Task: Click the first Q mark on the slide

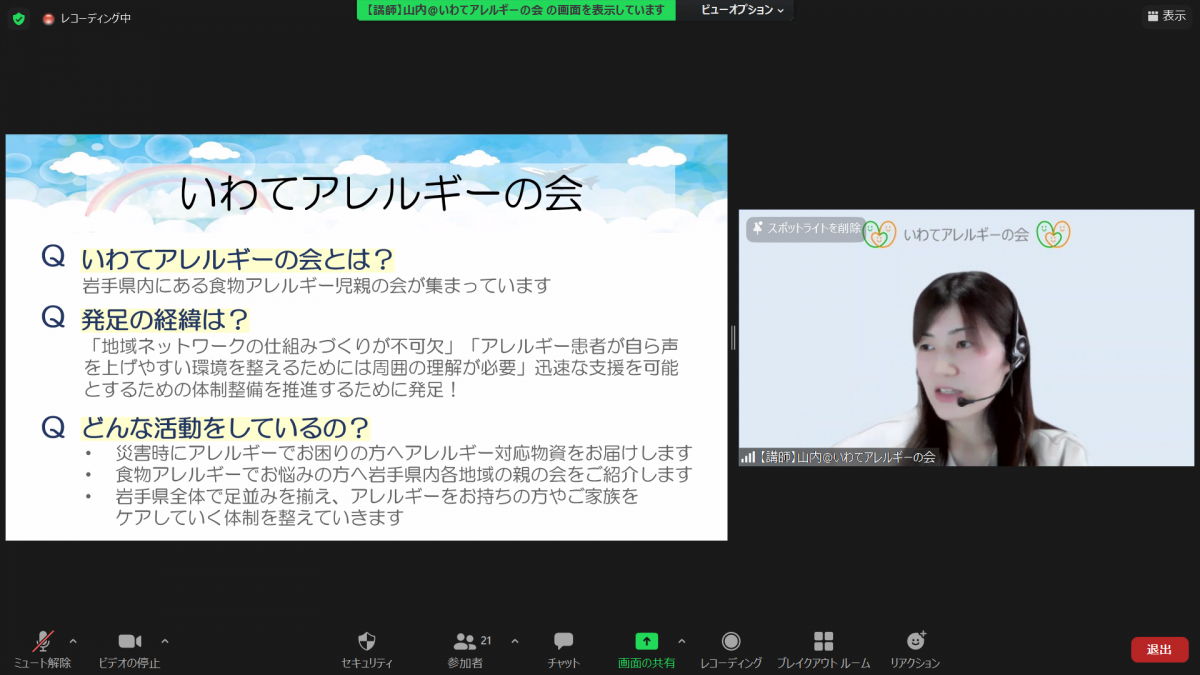Action: (x=53, y=257)
